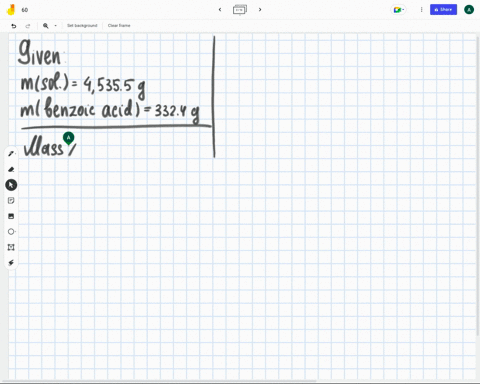Select the Pen tool

click(x=11, y=154)
